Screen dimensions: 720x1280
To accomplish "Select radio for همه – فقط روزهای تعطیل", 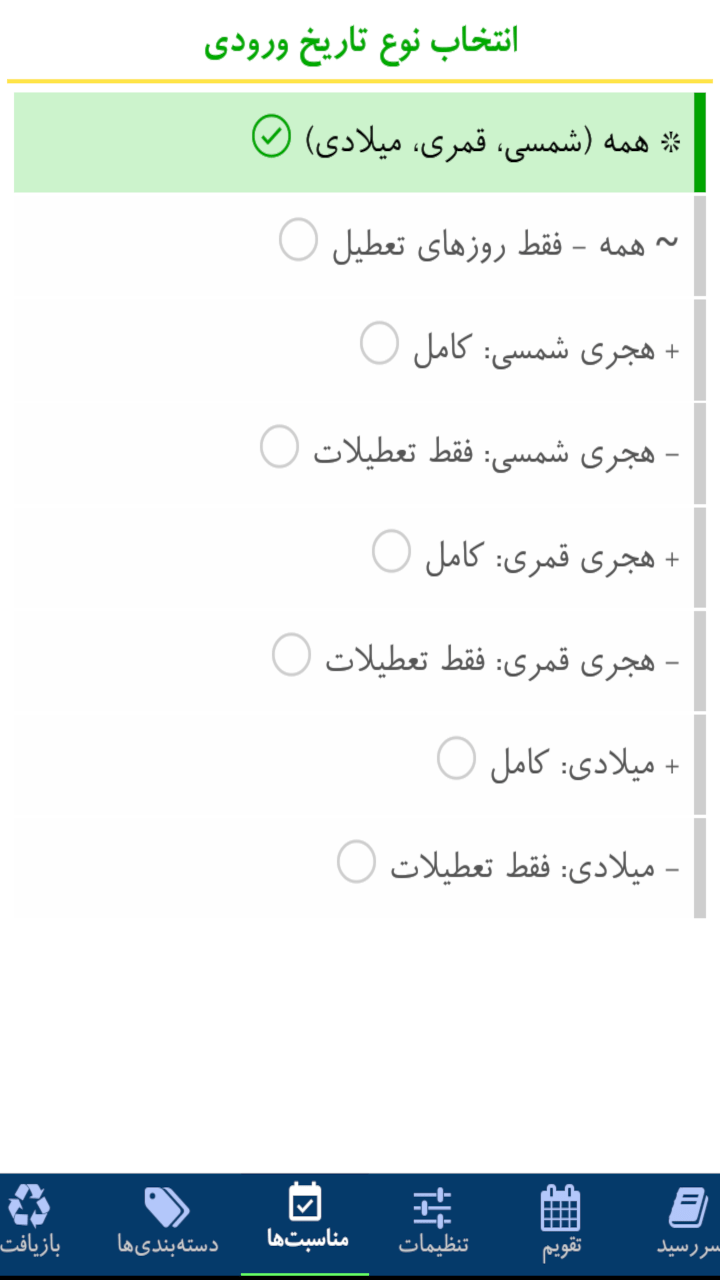I will (298, 241).
